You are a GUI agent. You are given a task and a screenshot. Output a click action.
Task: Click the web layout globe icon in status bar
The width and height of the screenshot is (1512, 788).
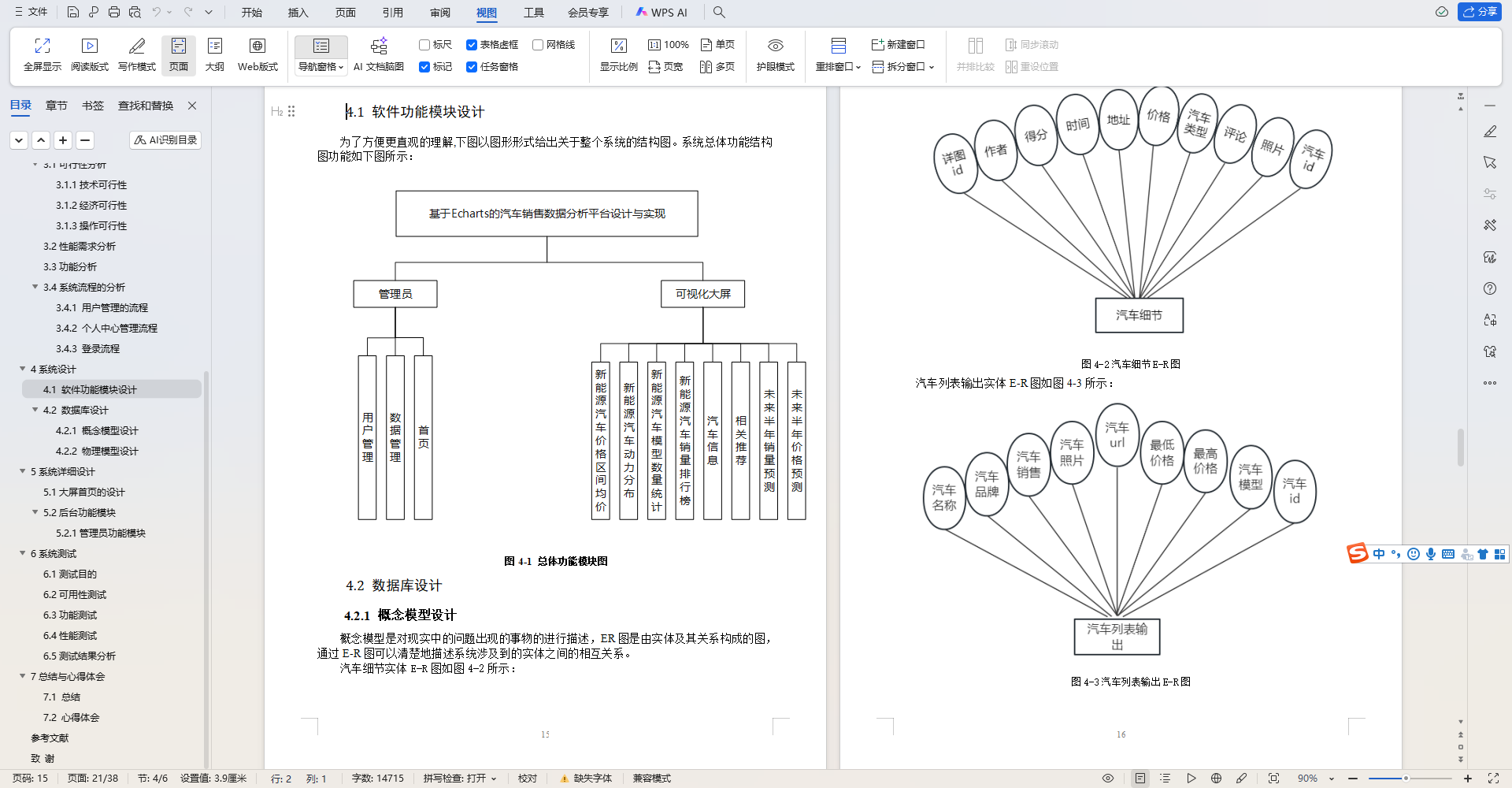tap(1216, 779)
